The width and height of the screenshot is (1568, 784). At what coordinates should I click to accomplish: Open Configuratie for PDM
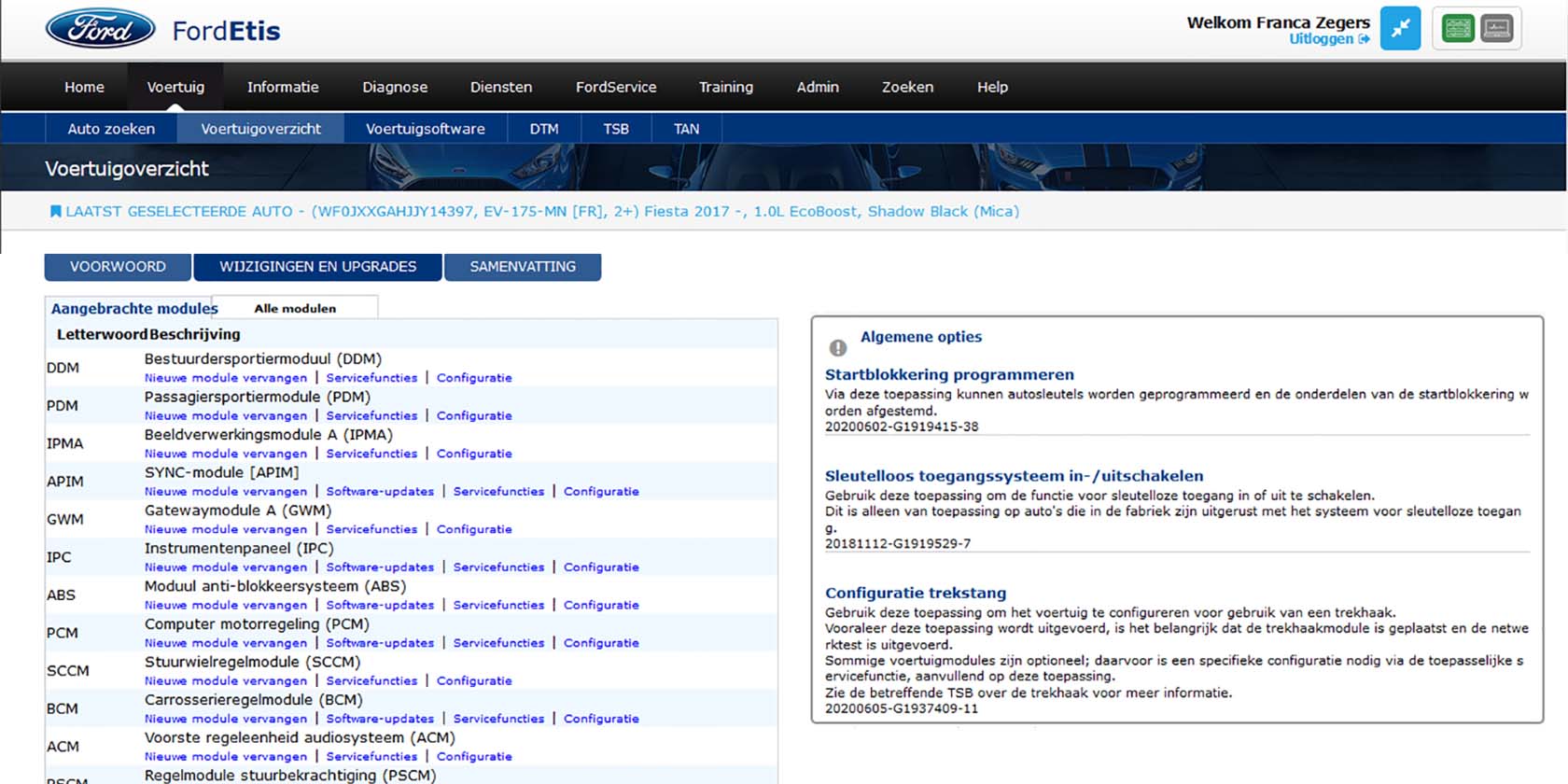474,416
